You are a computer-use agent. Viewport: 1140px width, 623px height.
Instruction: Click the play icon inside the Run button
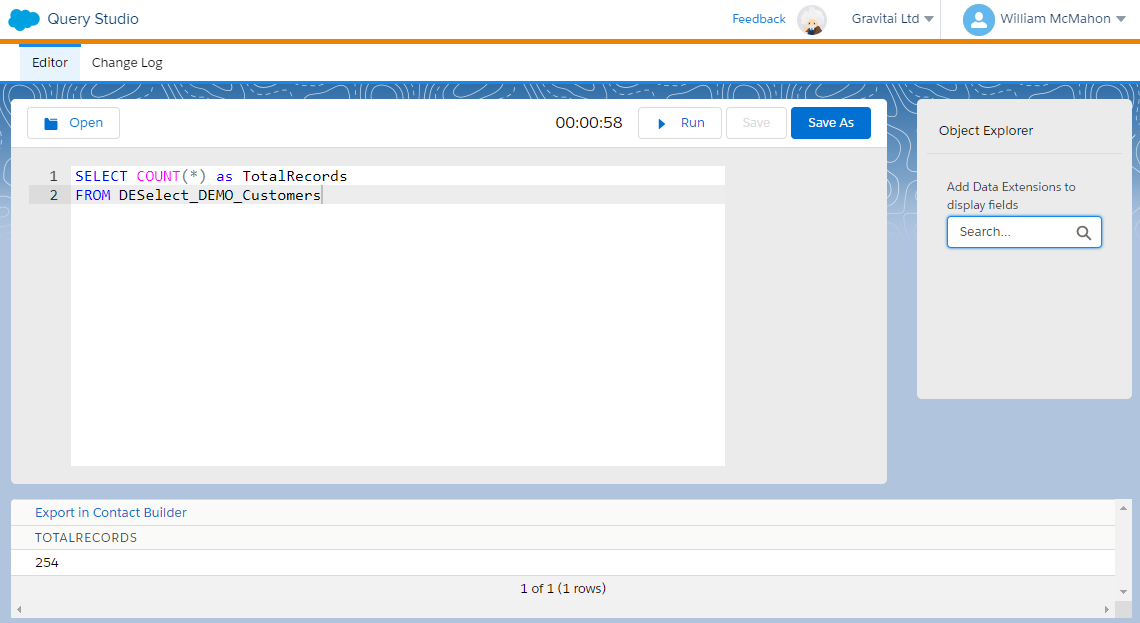662,122
